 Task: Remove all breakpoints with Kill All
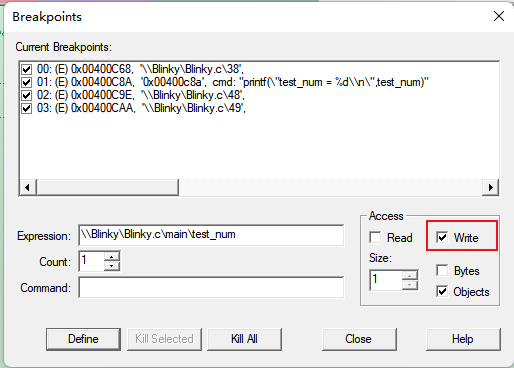click(x=244, y=339)
